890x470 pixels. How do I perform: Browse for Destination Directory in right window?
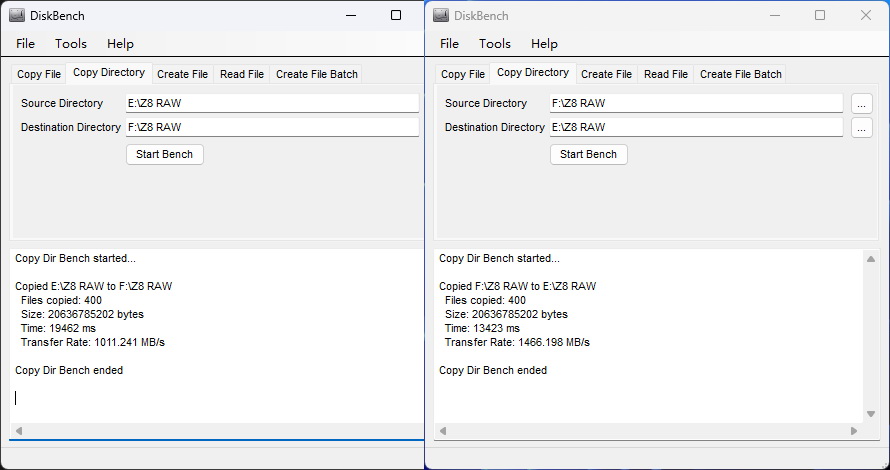(862, 127)
